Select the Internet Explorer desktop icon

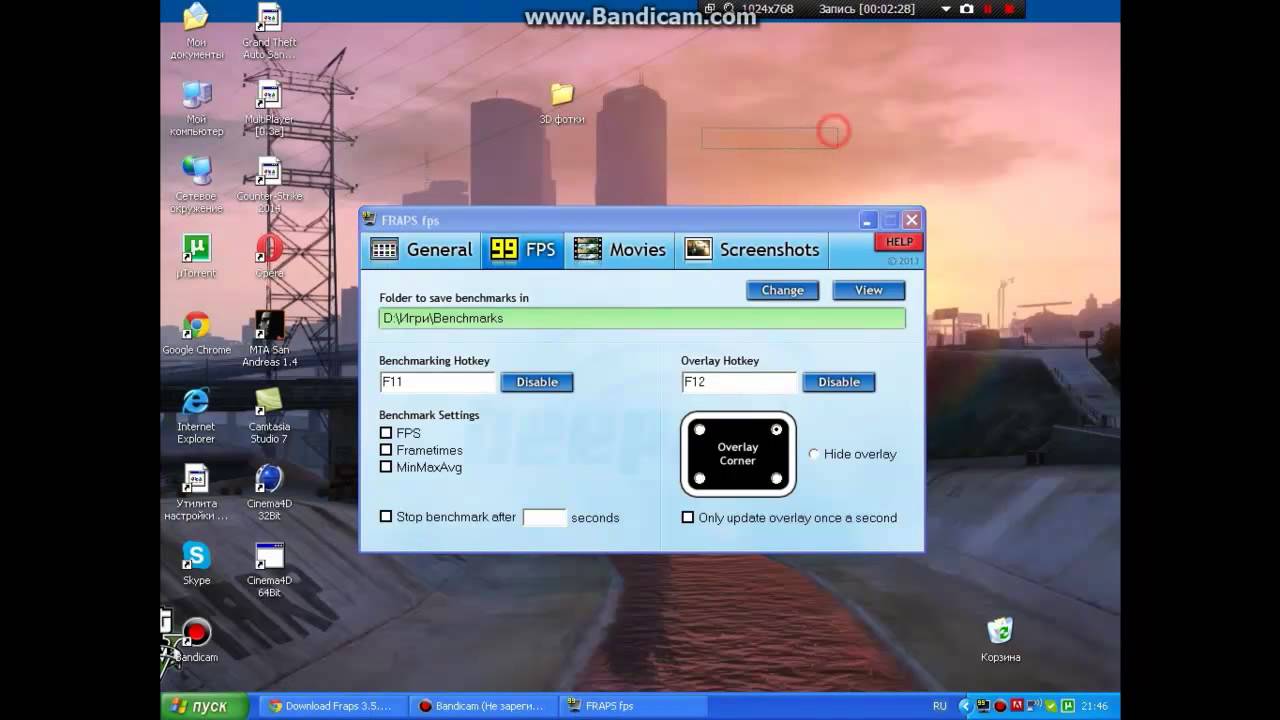pyautogui.click(x=196, y=415)
